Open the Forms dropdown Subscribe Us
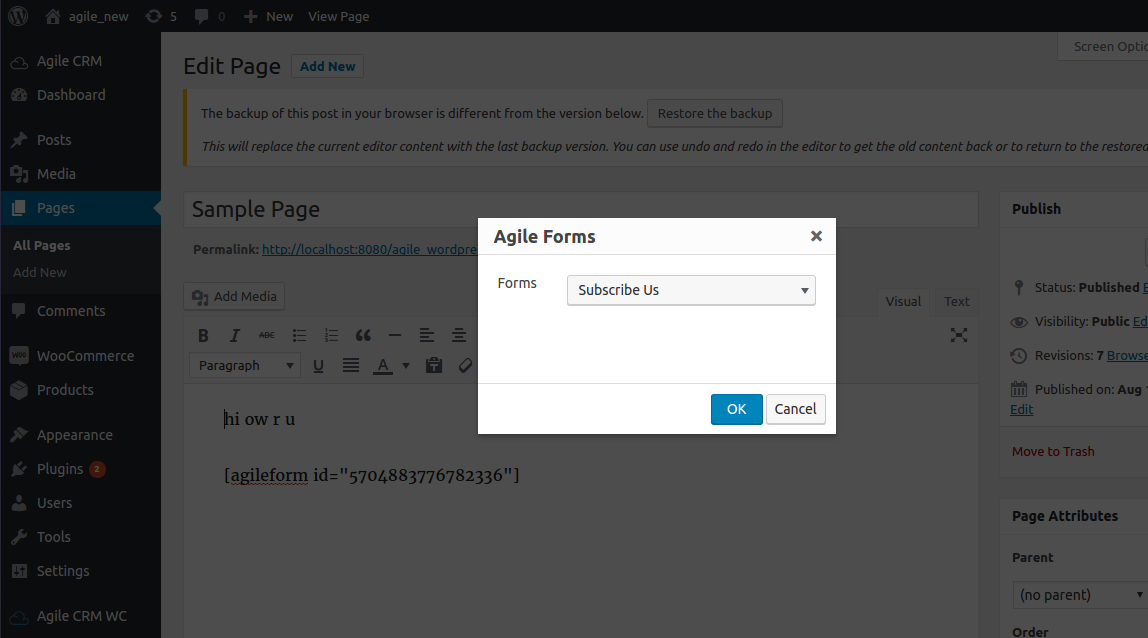The width and height of the screenshot is (1148, 638). [x=691, y=290]
